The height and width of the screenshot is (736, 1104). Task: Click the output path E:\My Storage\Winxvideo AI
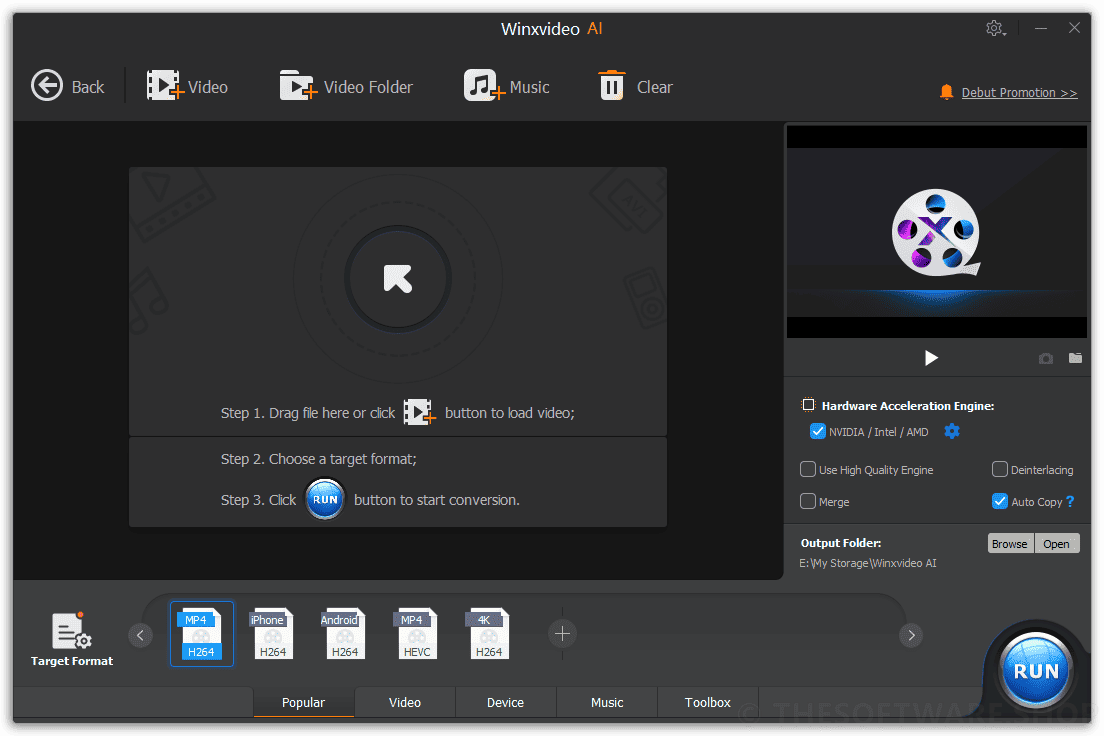point(867,563)
